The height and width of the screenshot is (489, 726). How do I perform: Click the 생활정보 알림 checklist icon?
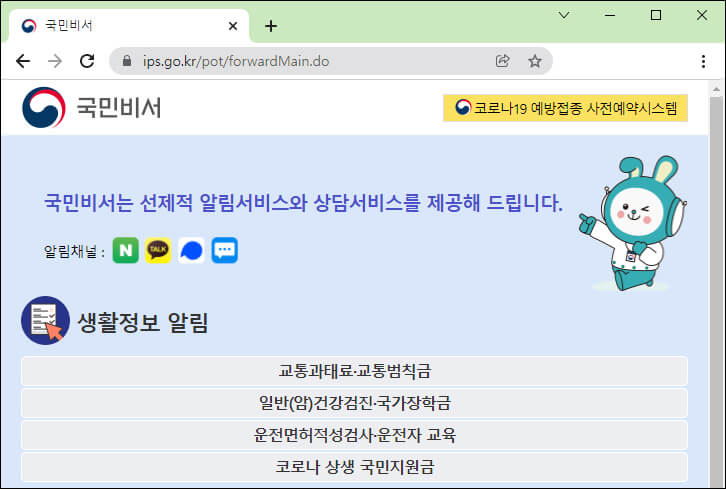pos(45,320)
